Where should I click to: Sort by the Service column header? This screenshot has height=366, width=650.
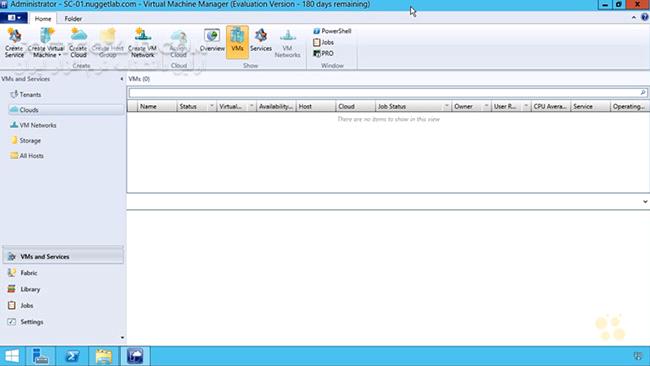tap(591, 107)
